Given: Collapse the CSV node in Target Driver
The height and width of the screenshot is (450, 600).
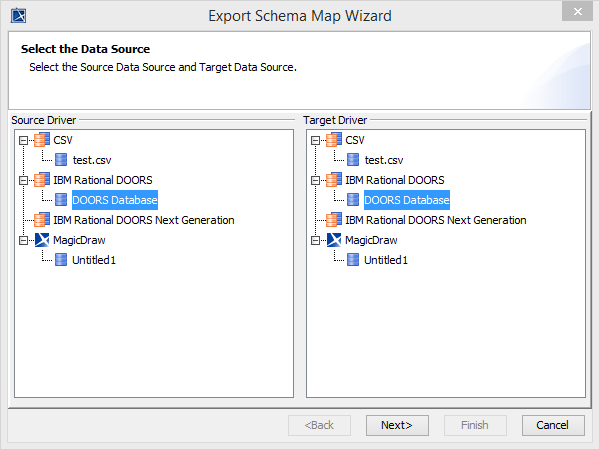Looking at the screenshot, I should coord(316,140).
